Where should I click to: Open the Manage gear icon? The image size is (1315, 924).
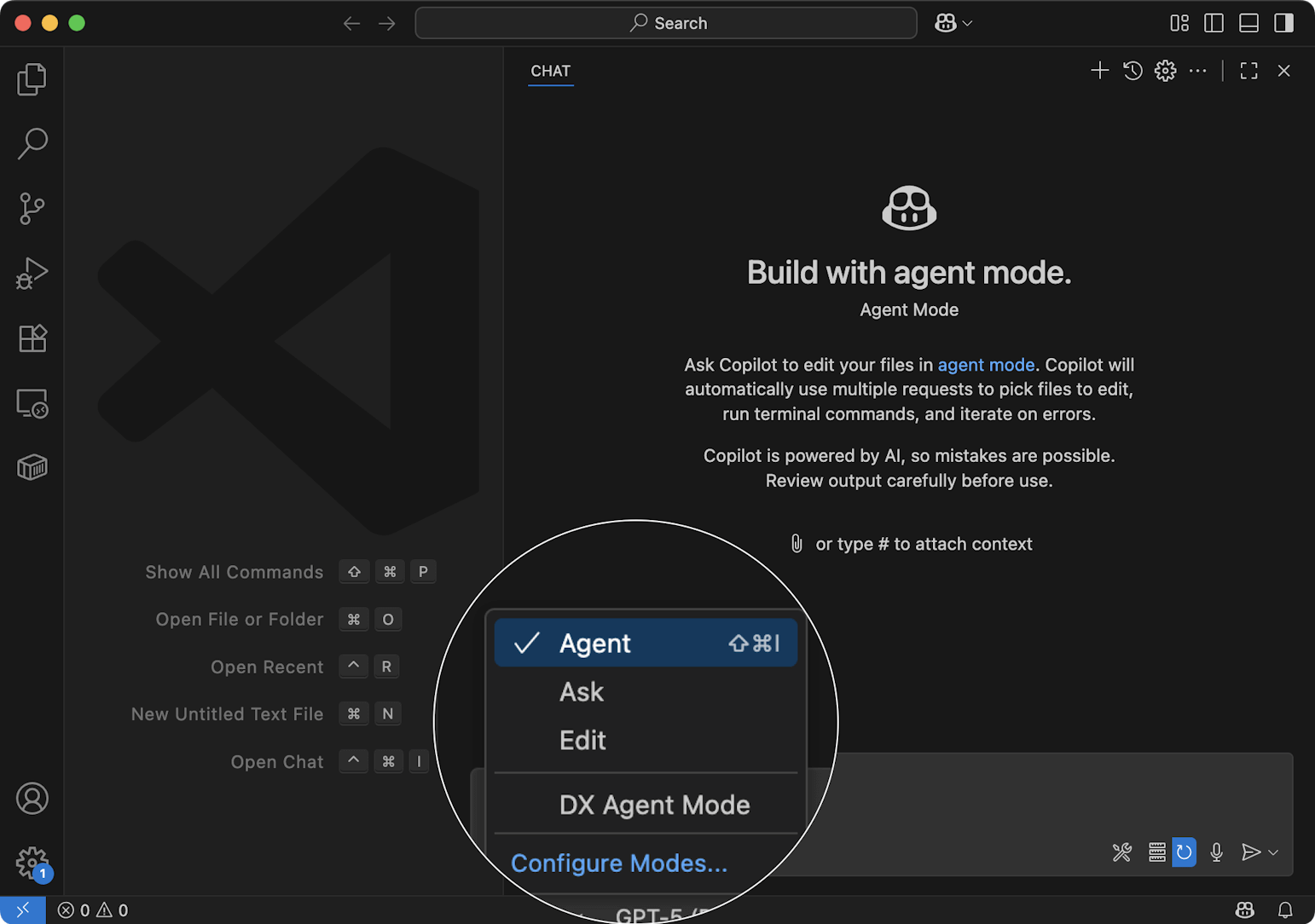32,863
